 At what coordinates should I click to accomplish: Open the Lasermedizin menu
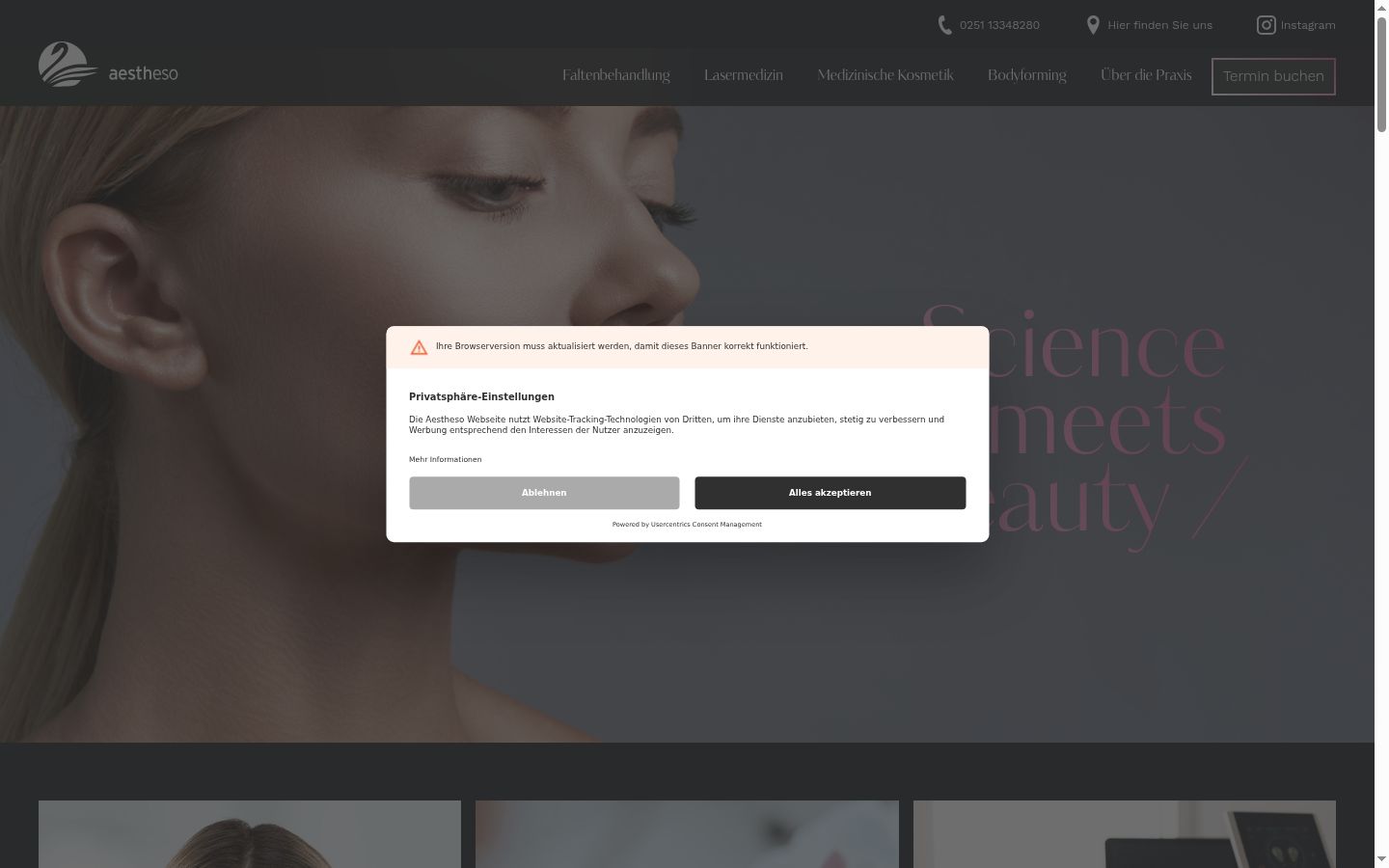(x=744, y=75)
